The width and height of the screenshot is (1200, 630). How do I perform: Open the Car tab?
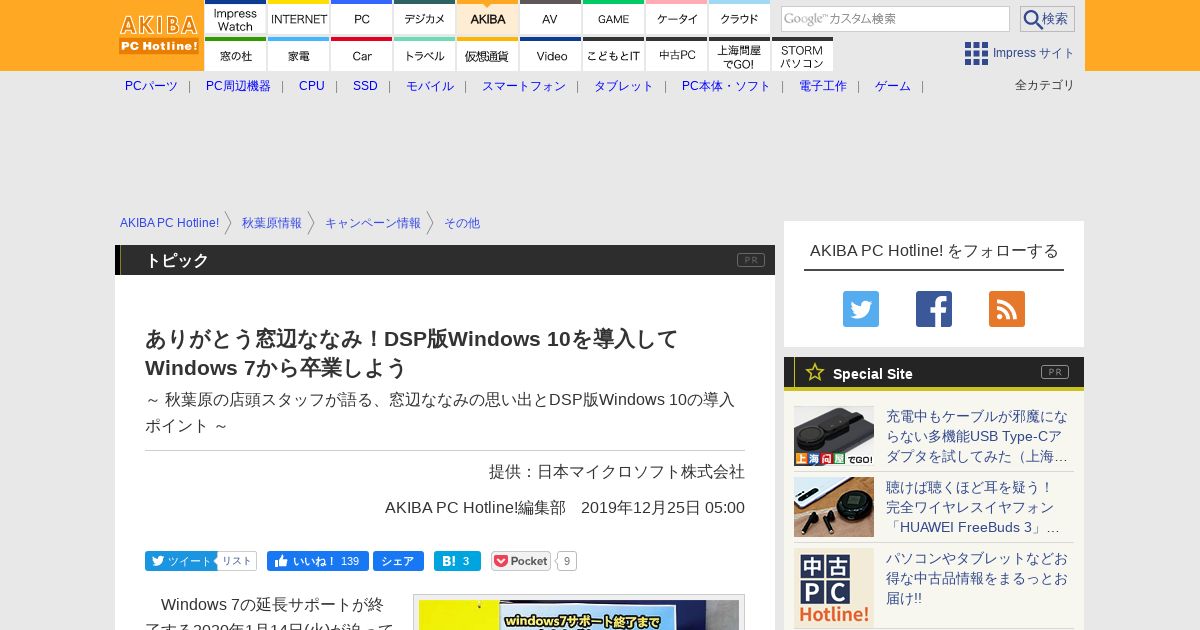tap(362, 54)
